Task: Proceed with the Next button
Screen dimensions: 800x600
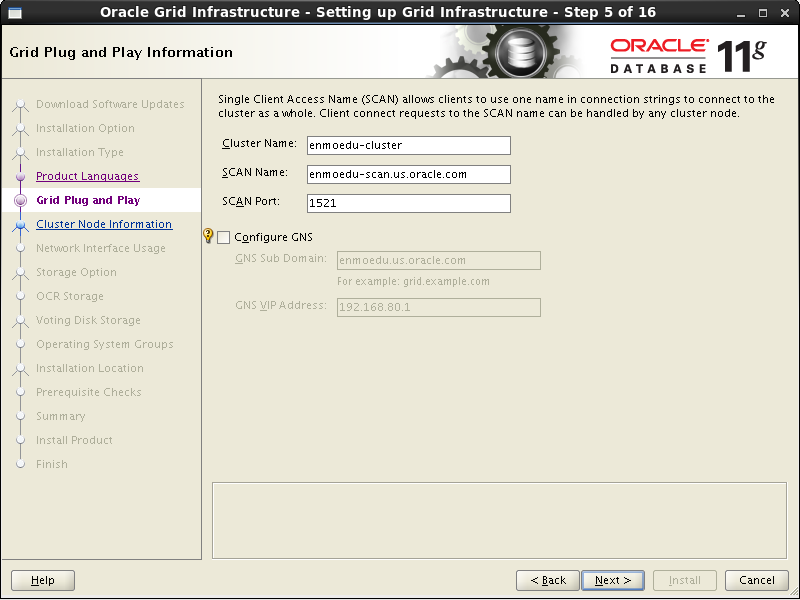Action: coord(613,580)
